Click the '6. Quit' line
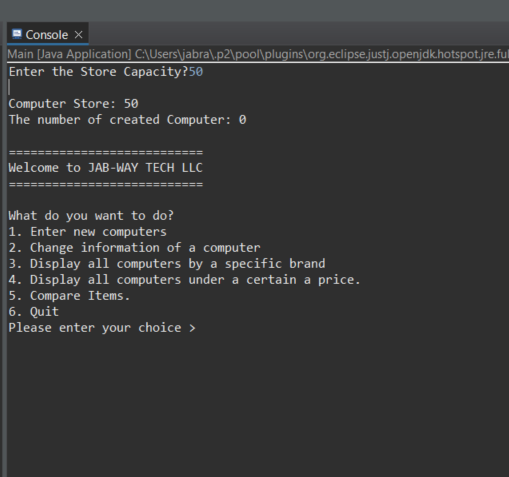The width and height of the screenshot is (509, 477). [x=33, y=312]
